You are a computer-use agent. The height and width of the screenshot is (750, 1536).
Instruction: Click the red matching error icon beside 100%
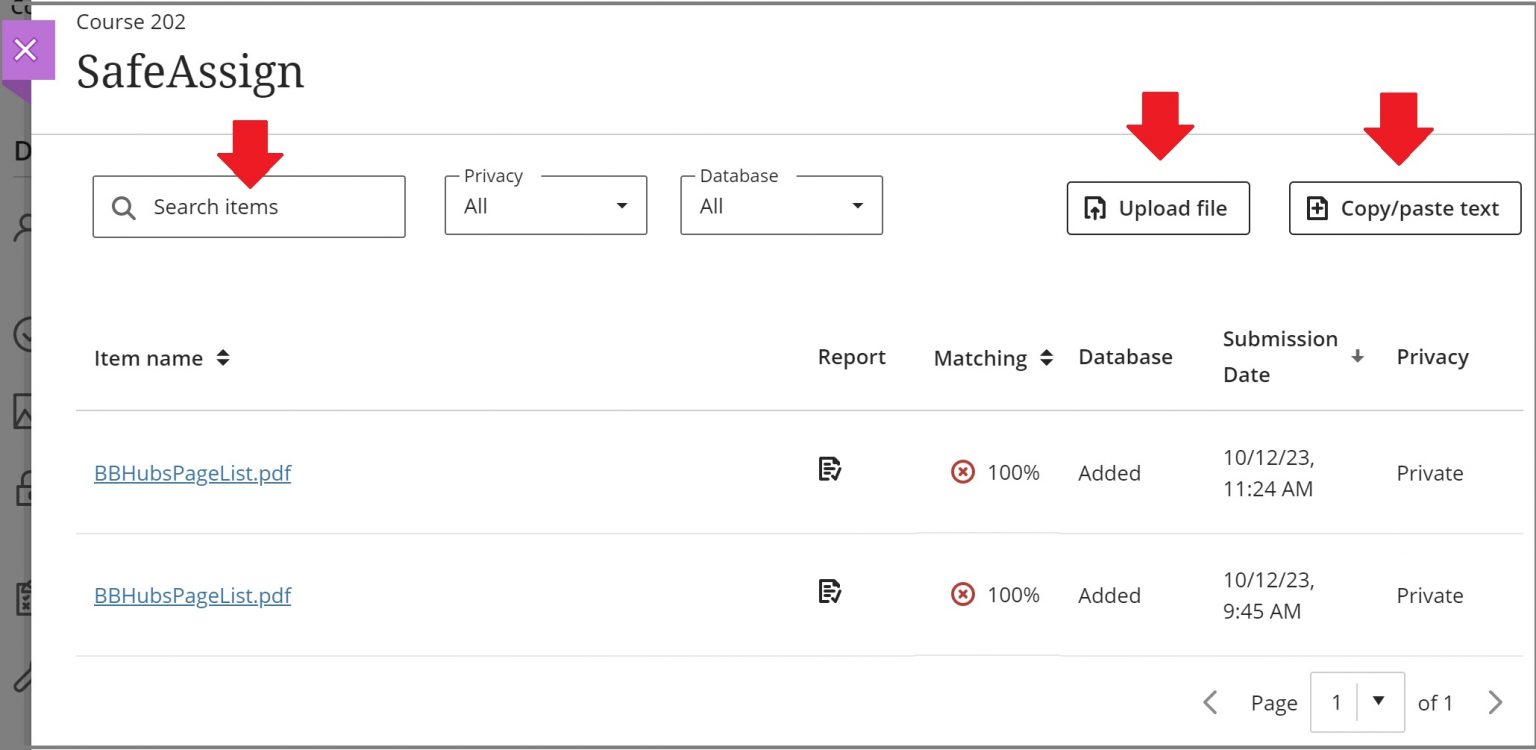pos(962,471)
